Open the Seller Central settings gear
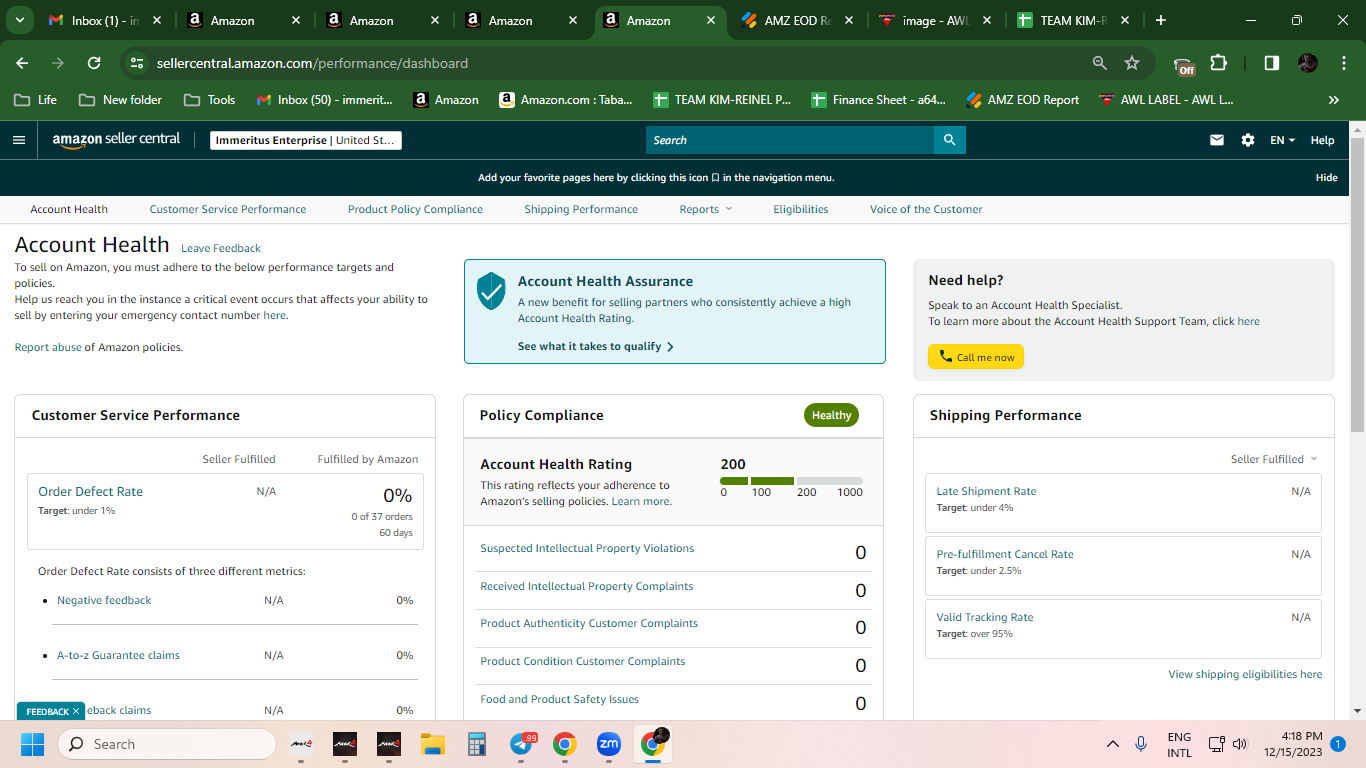Viewport: 1366px width, 768px height. (1248, 140)
